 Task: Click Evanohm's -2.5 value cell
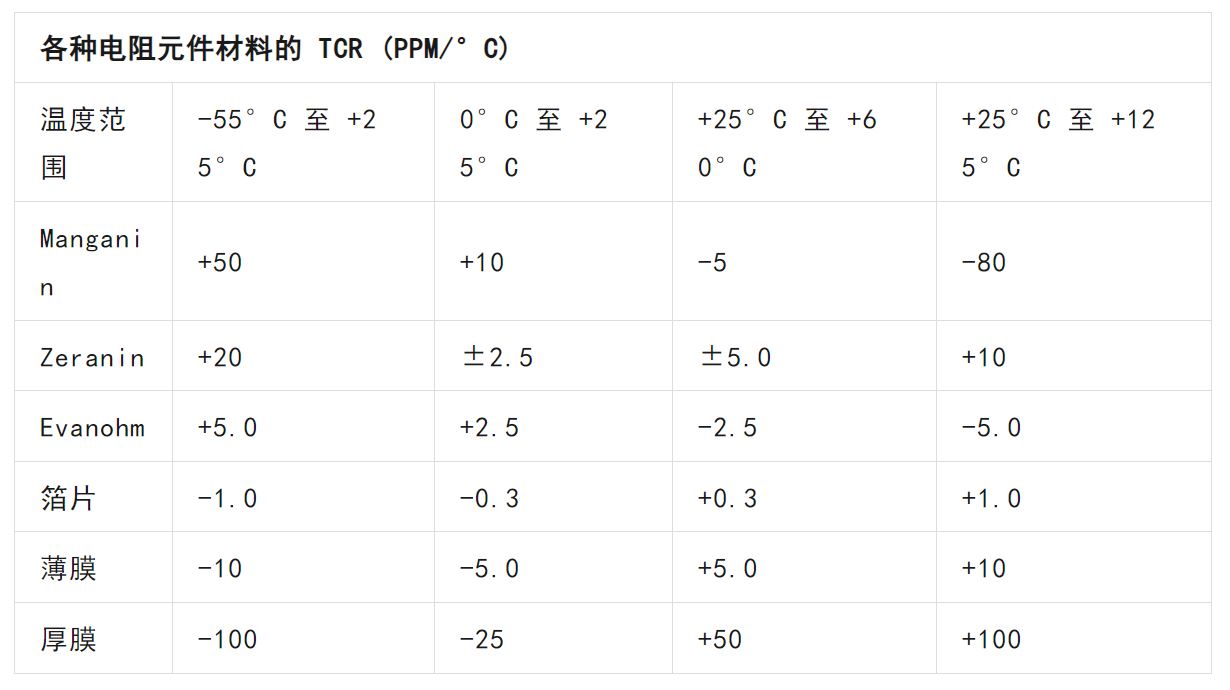726,428
